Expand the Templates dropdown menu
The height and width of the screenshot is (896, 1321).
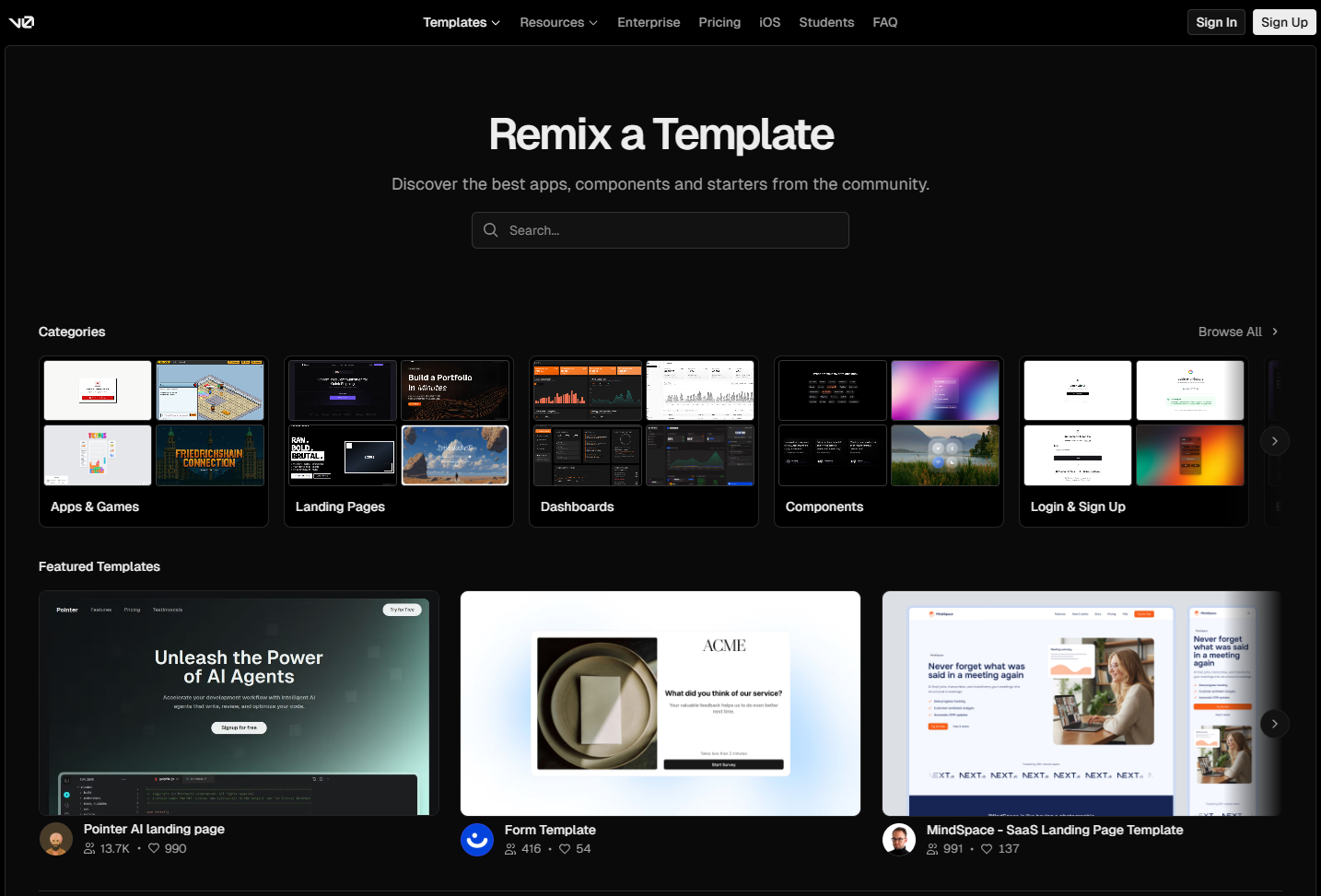(x=462, y=22)
